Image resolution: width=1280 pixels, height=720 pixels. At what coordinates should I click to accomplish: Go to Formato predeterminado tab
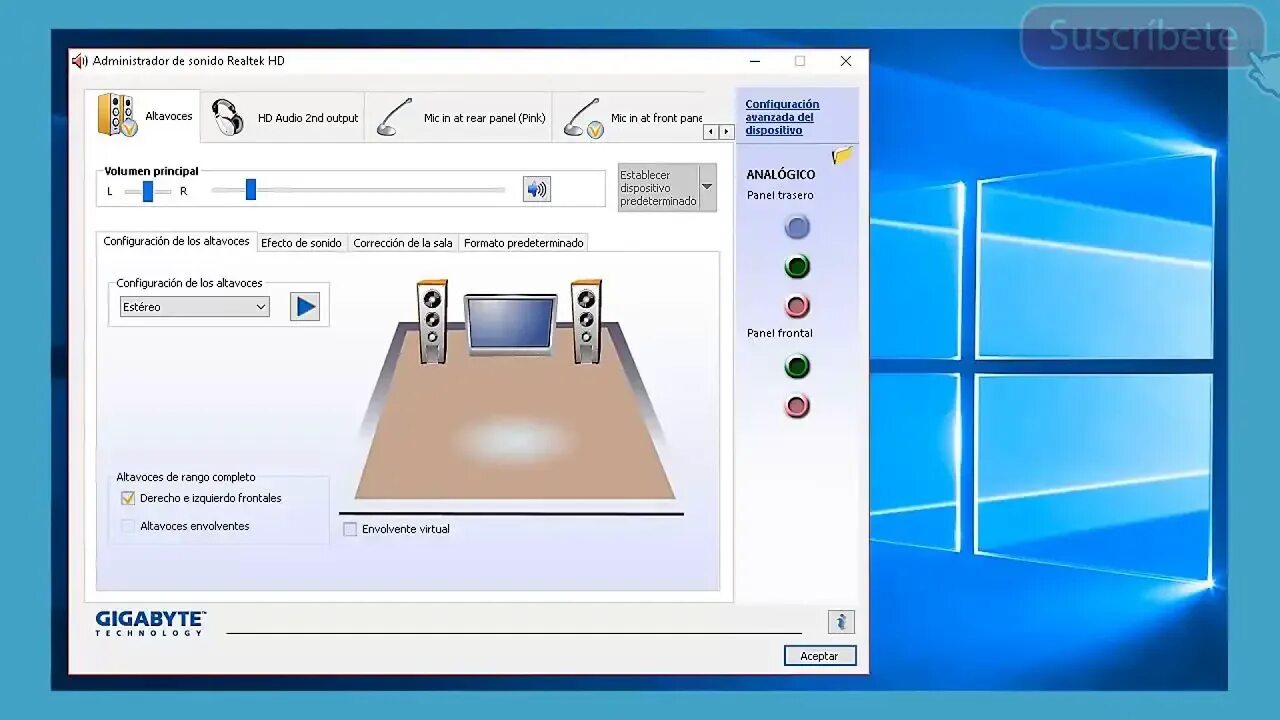pos(523,243)
